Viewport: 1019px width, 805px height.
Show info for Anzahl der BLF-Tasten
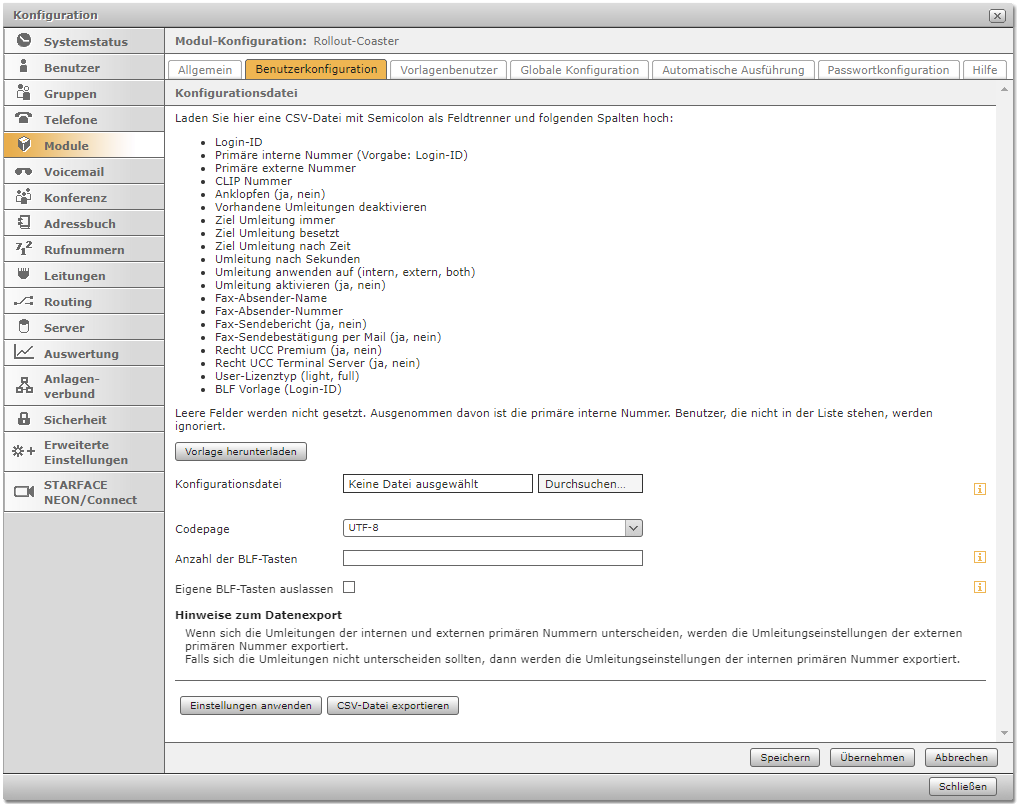click(979, 558)
